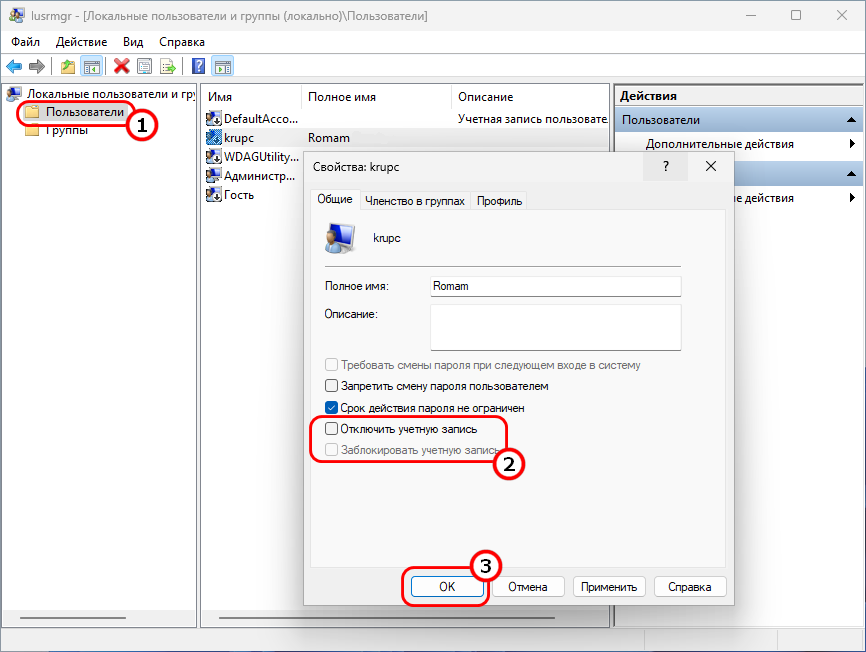Toggle the console tree toolbar icon
Image resolution: width=866 pixels, height=652 pixels.
[x=92, y=67]
